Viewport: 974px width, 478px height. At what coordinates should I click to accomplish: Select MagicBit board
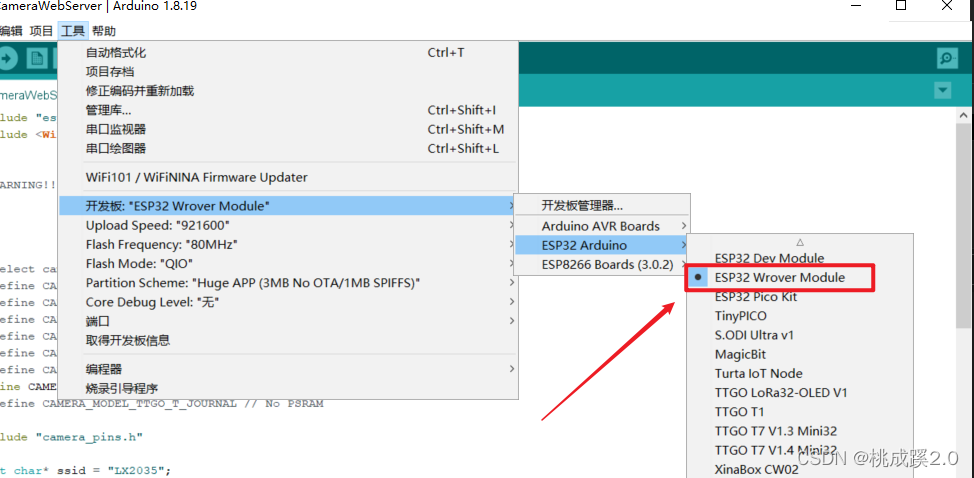(x=800, y=354)
